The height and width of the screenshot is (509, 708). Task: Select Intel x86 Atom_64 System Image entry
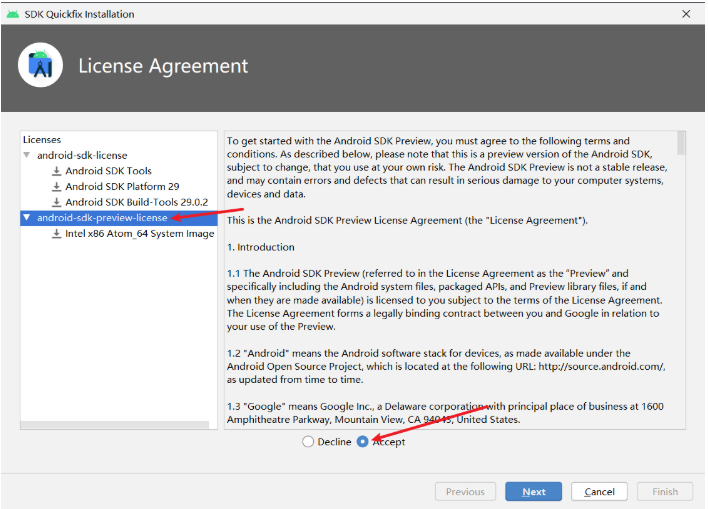140,233
